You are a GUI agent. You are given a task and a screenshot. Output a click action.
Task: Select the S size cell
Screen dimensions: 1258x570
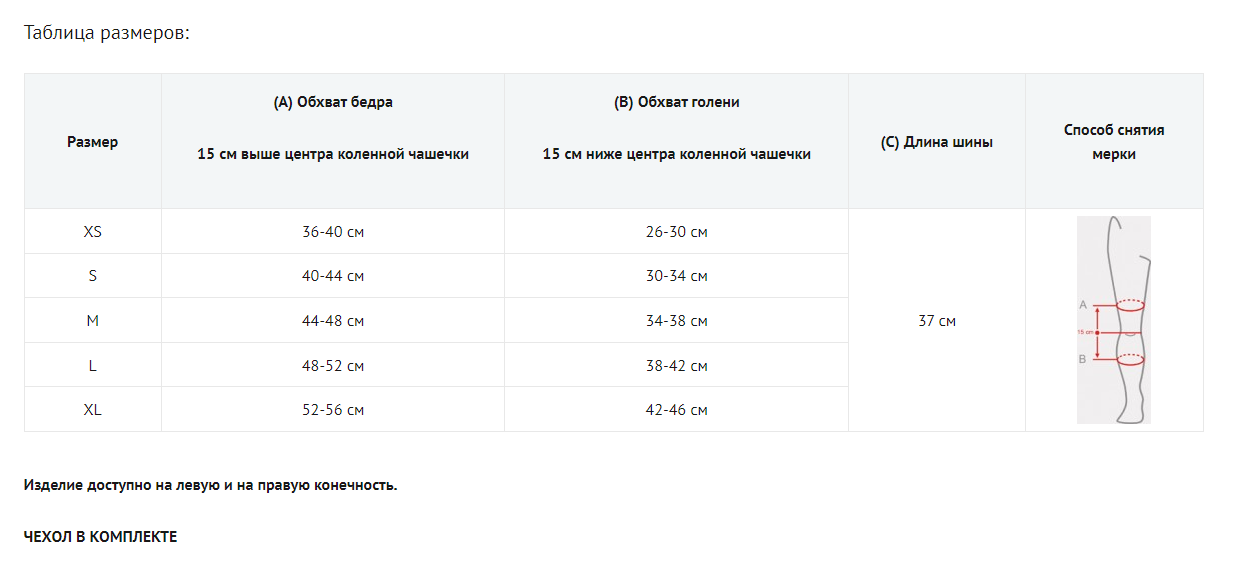point(93,276)
